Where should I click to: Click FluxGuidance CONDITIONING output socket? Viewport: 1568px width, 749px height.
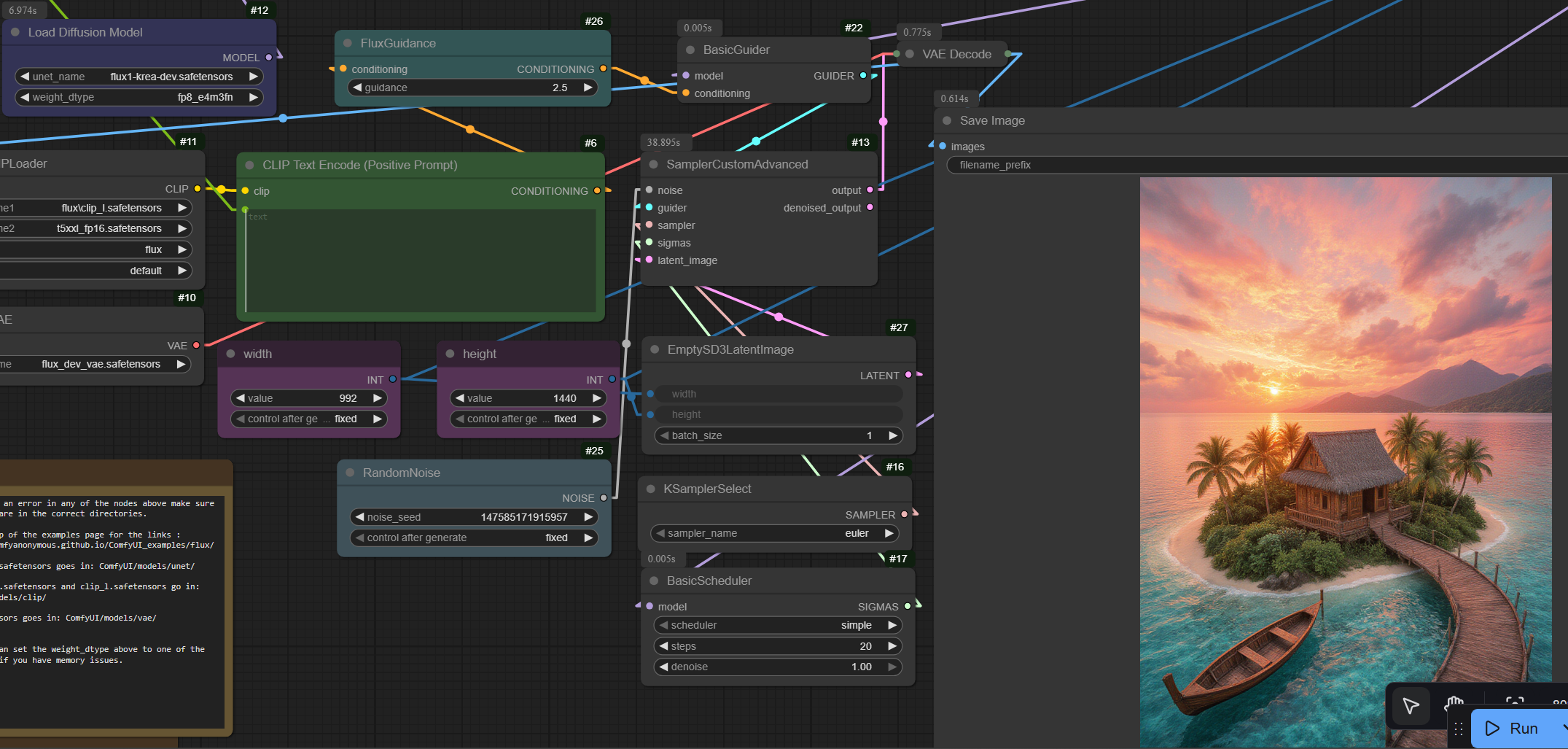[603, 69]
